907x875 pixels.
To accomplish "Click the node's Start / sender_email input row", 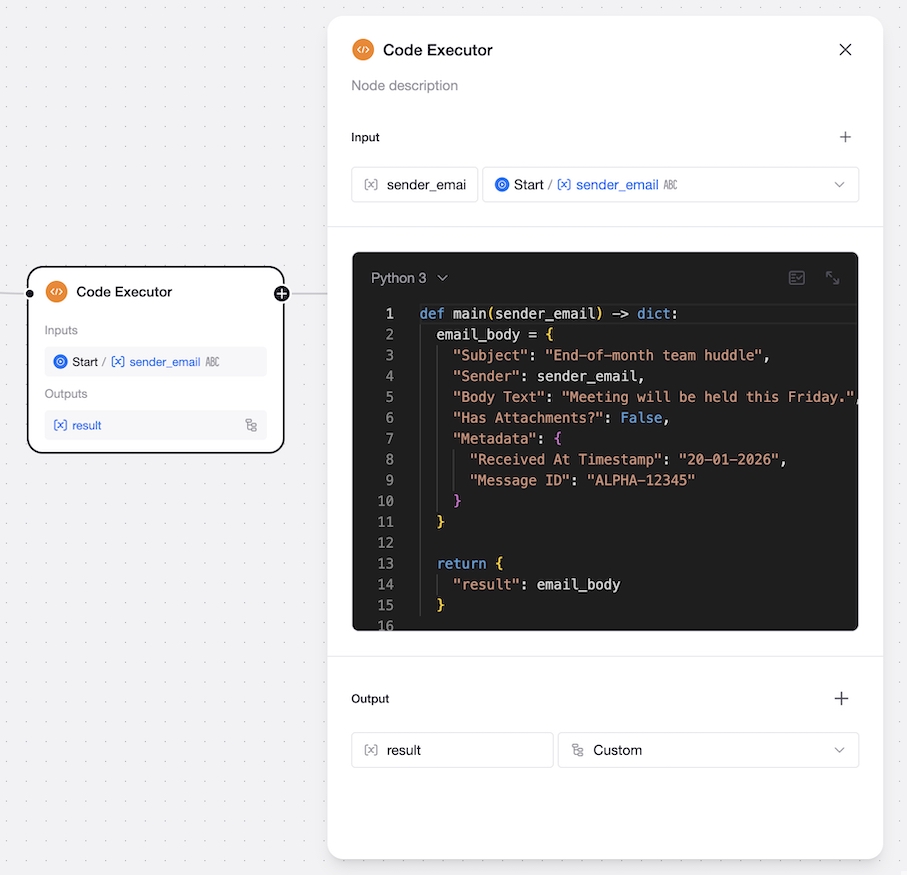I will point(156,362).
